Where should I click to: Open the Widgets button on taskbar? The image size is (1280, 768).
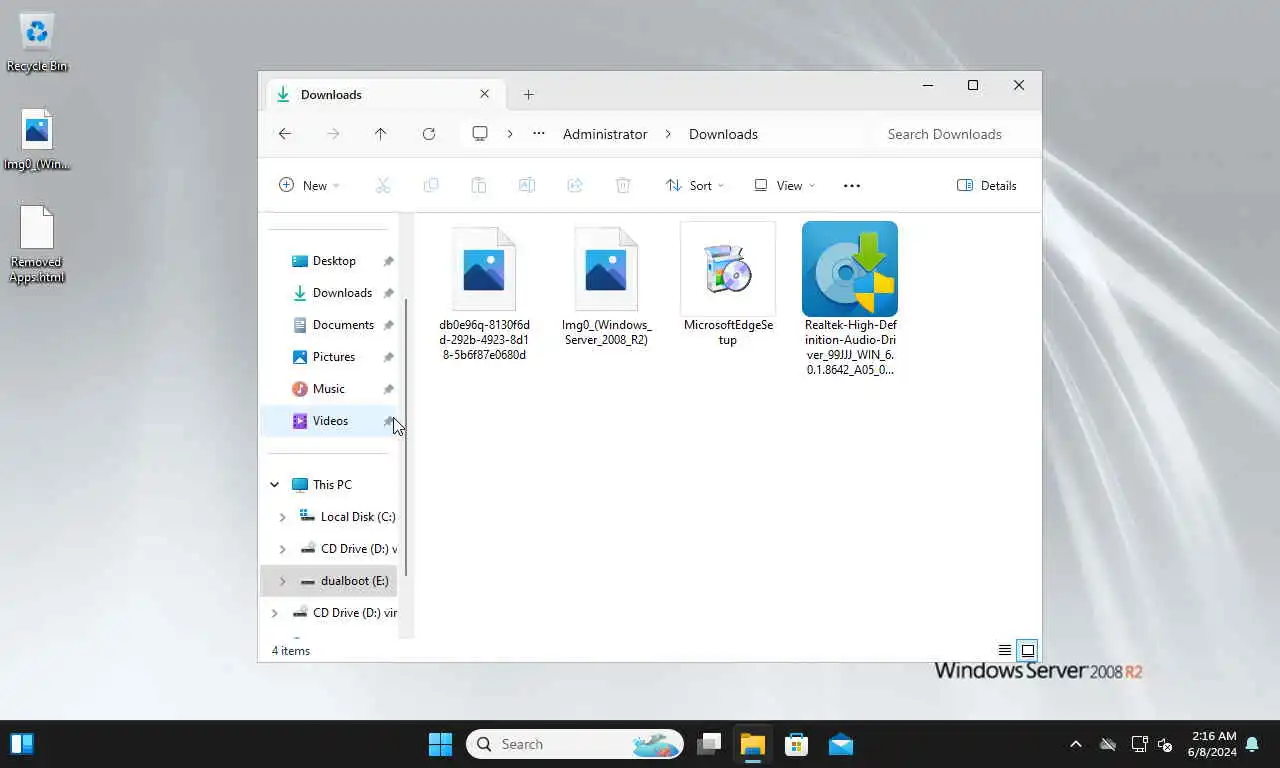click(22, 744)
